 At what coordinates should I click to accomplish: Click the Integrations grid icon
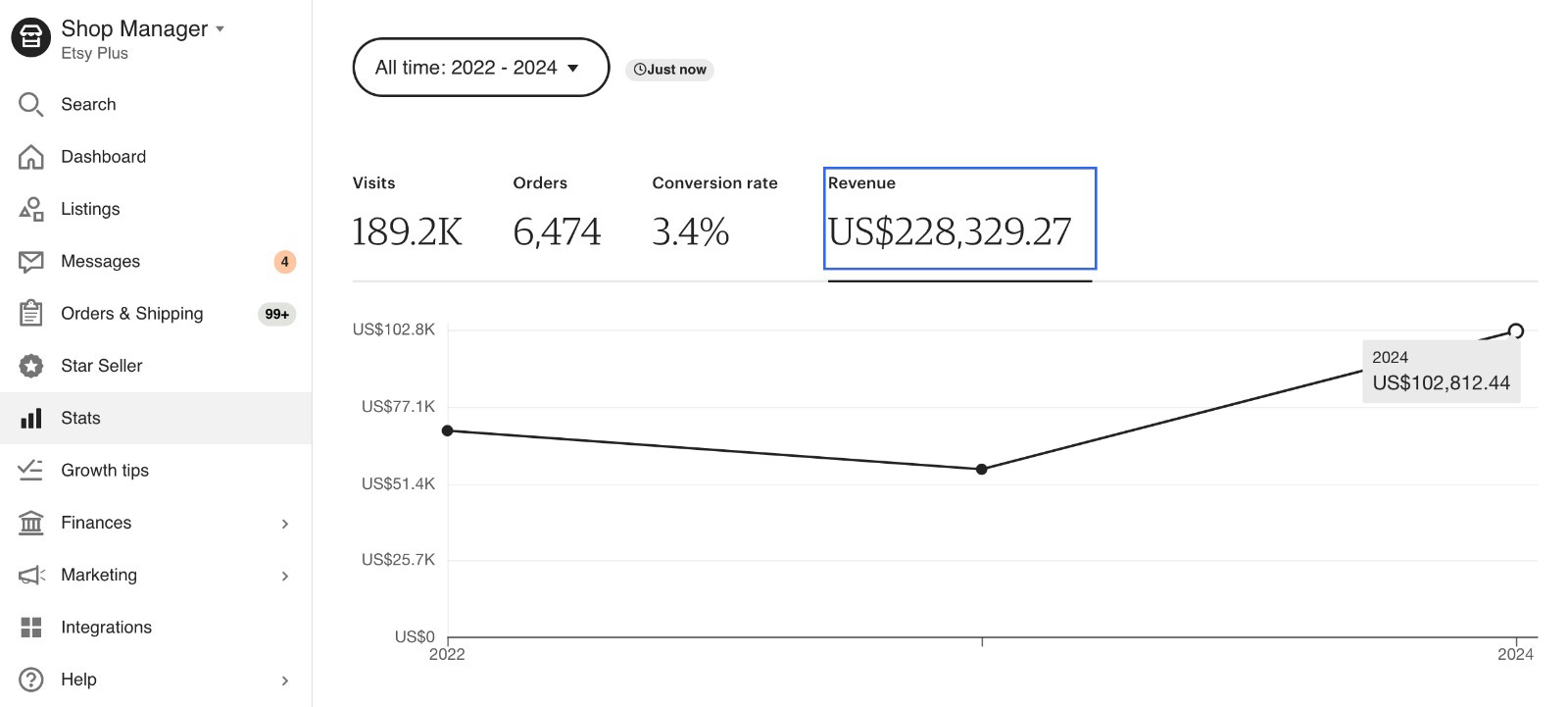coord(31,628)
